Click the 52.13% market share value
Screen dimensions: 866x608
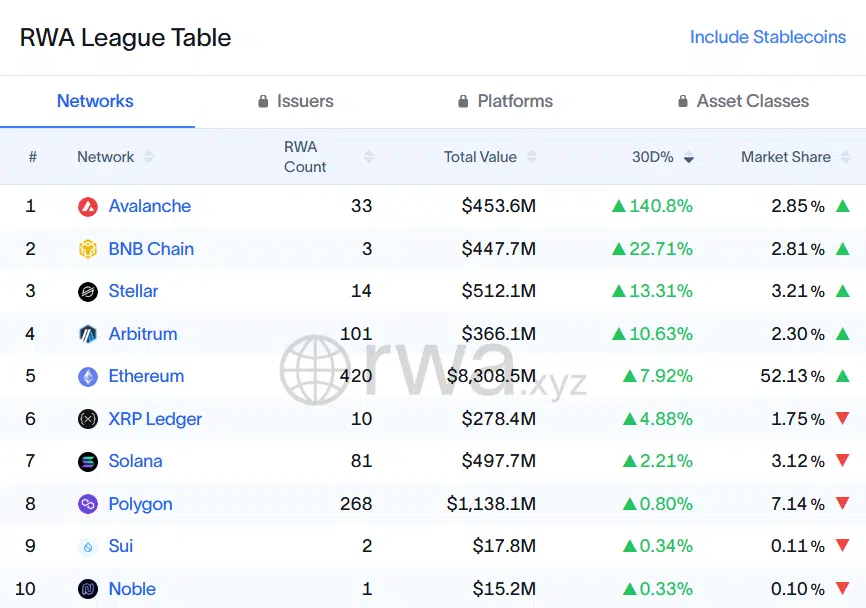tap(793, 376)
